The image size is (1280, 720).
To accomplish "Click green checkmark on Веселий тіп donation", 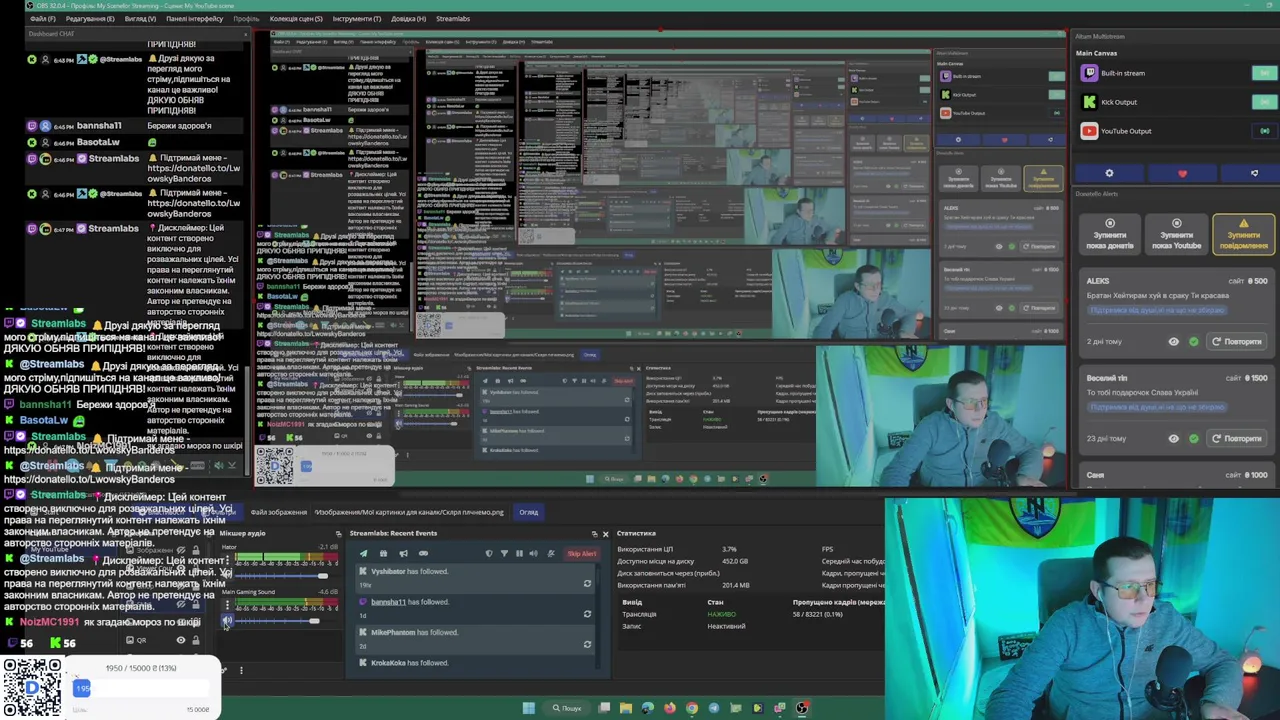I will (x=1193, y=438).
